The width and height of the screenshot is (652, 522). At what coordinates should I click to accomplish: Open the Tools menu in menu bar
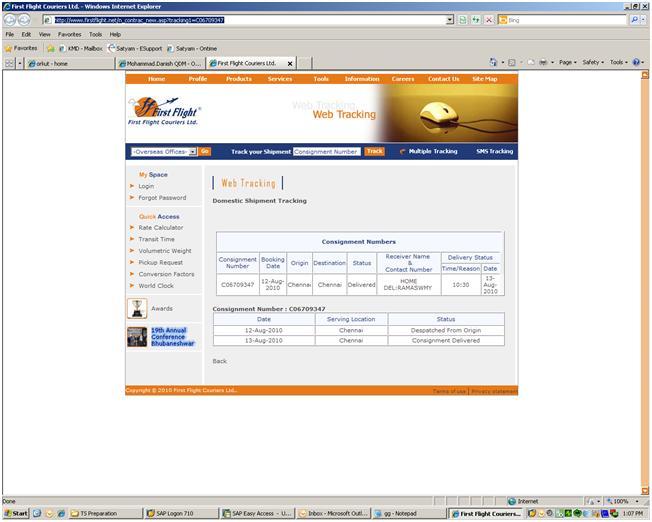[95, 35]
